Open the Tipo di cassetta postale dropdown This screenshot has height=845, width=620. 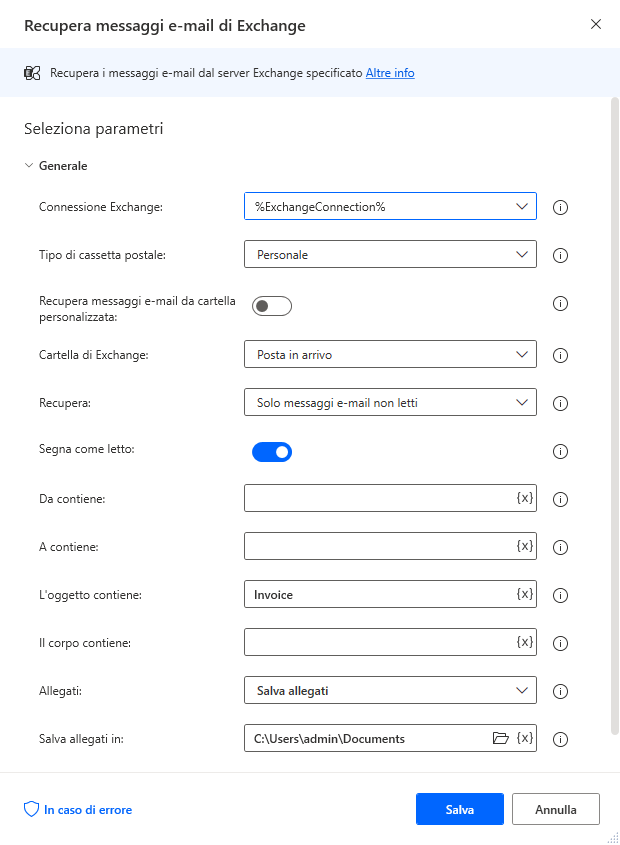390,254
